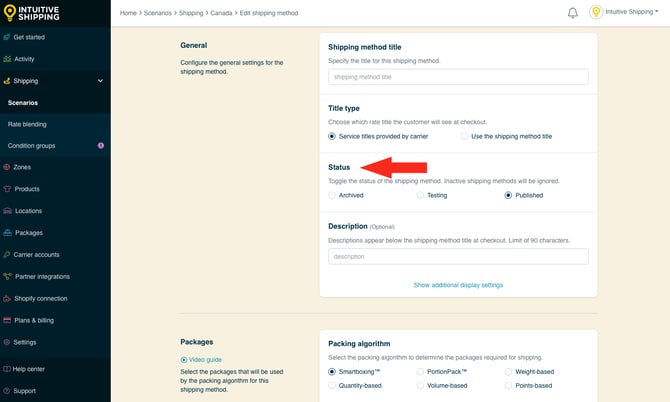Choose the Weight-based packing algorithm
Viewport: 670px width, 402px height.
[508, 372]
